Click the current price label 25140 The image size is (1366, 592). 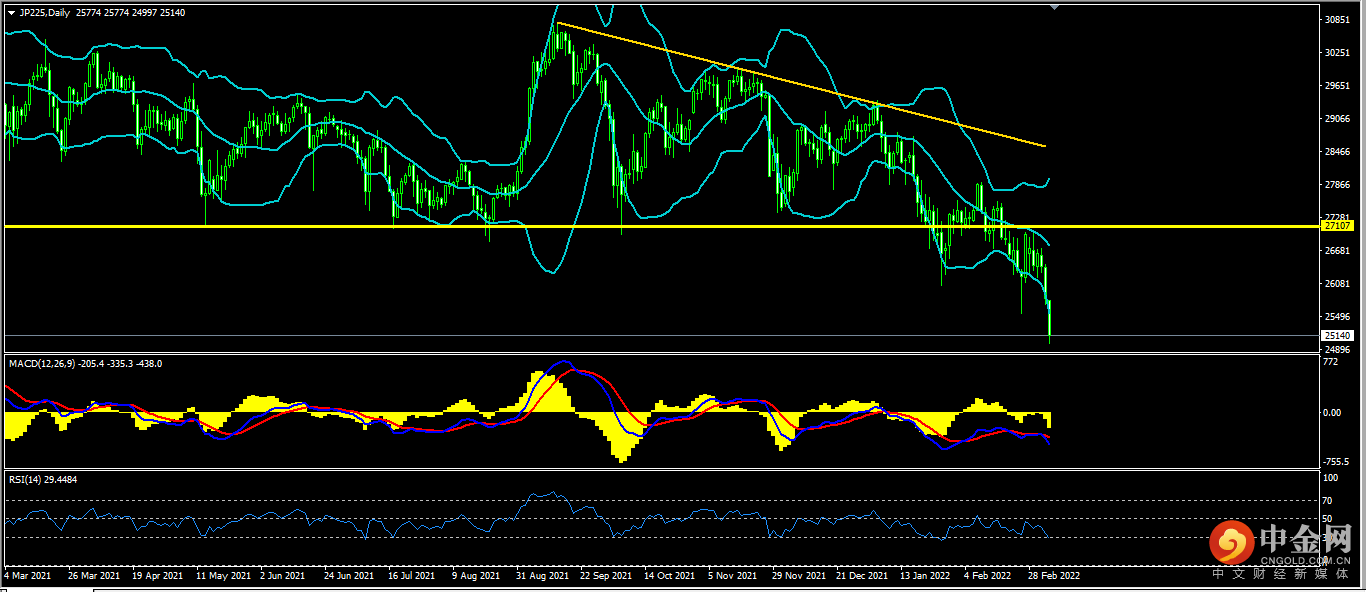[1337, 335]
